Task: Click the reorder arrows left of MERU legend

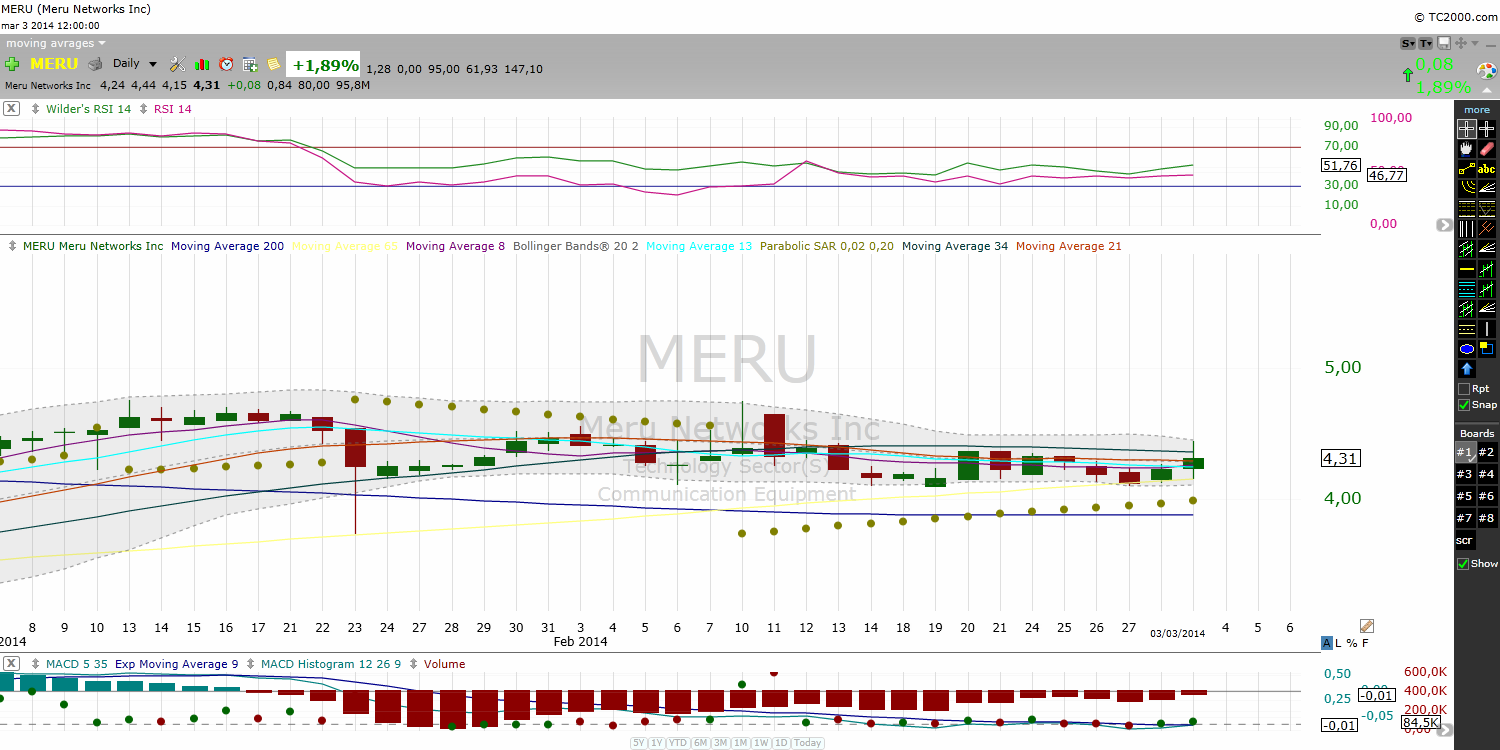Action: pos(13,245)
